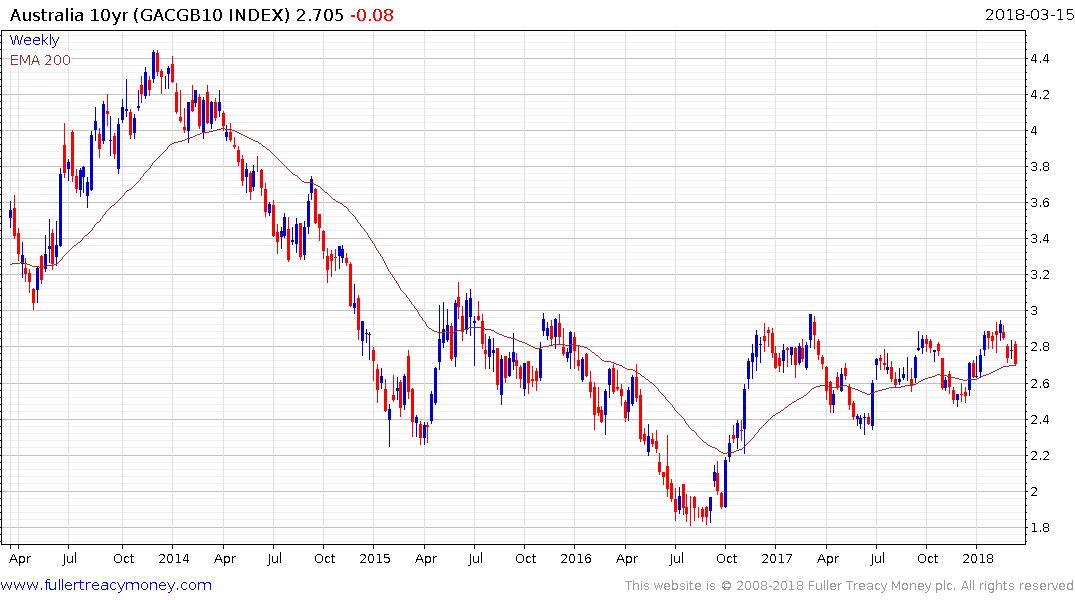The width and height of the screenshot is (1075, 600).
Task: Click the current value 2.705
Action: tap(319, 15)
